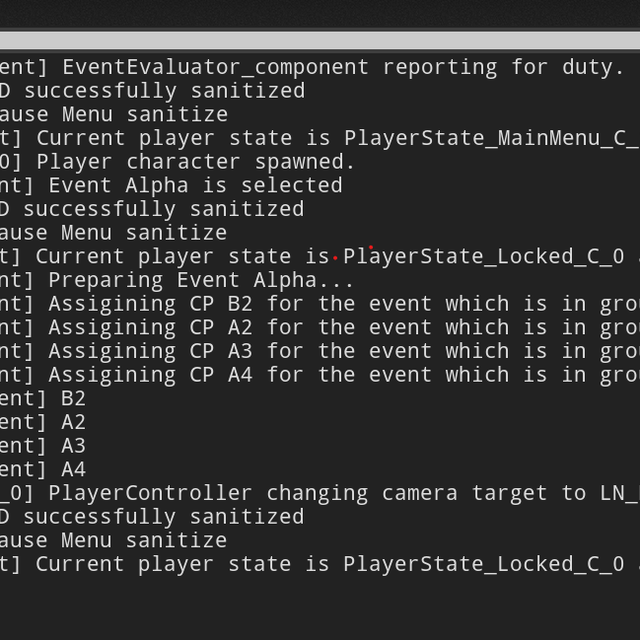Select PlayerState_Locked line just above 'Preparing Event Alpha'
The height and width of the screenshot is (640, 640).
pyautogui.click(x=320, y=257)
